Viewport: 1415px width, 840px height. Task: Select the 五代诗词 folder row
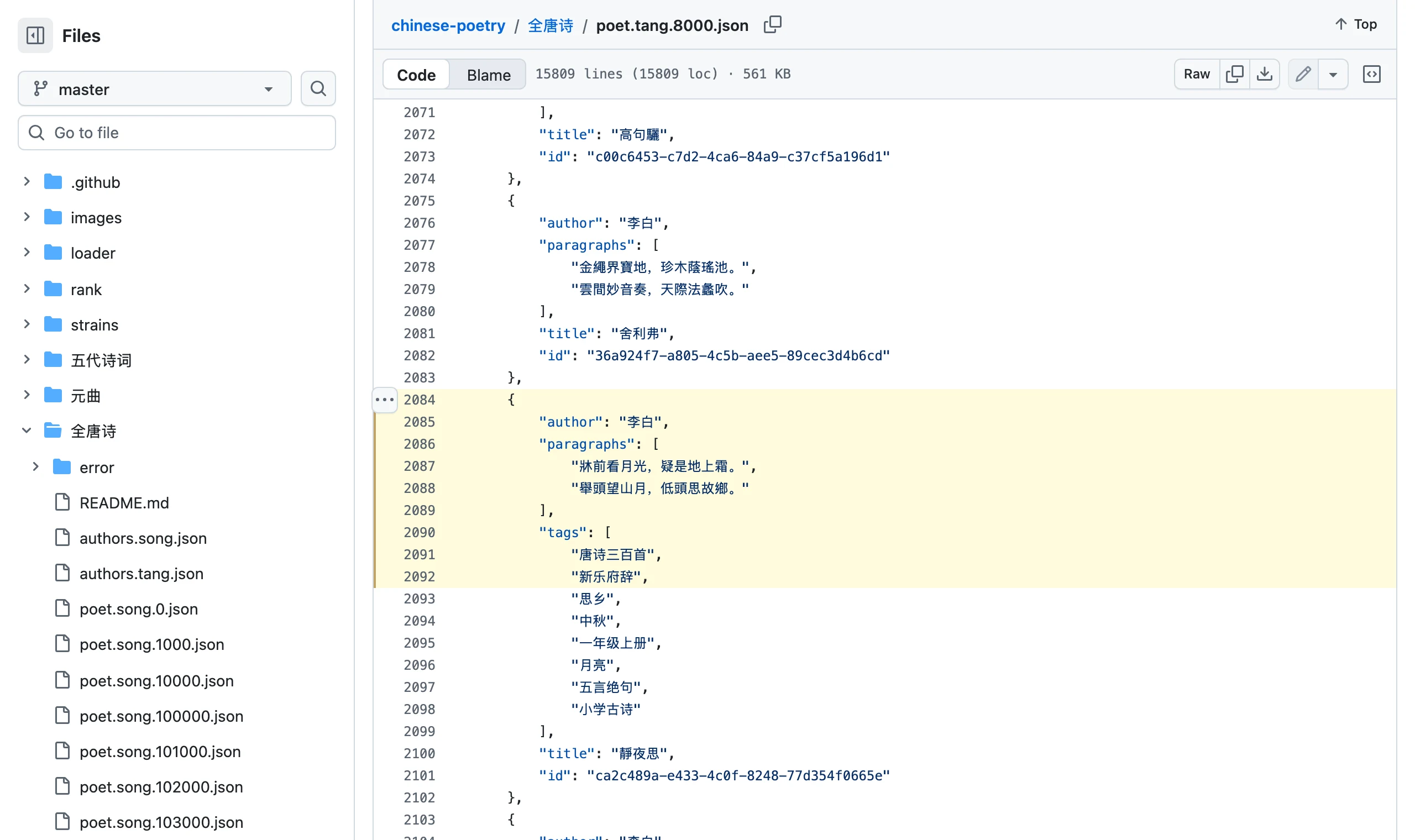(x=176, y=360)
